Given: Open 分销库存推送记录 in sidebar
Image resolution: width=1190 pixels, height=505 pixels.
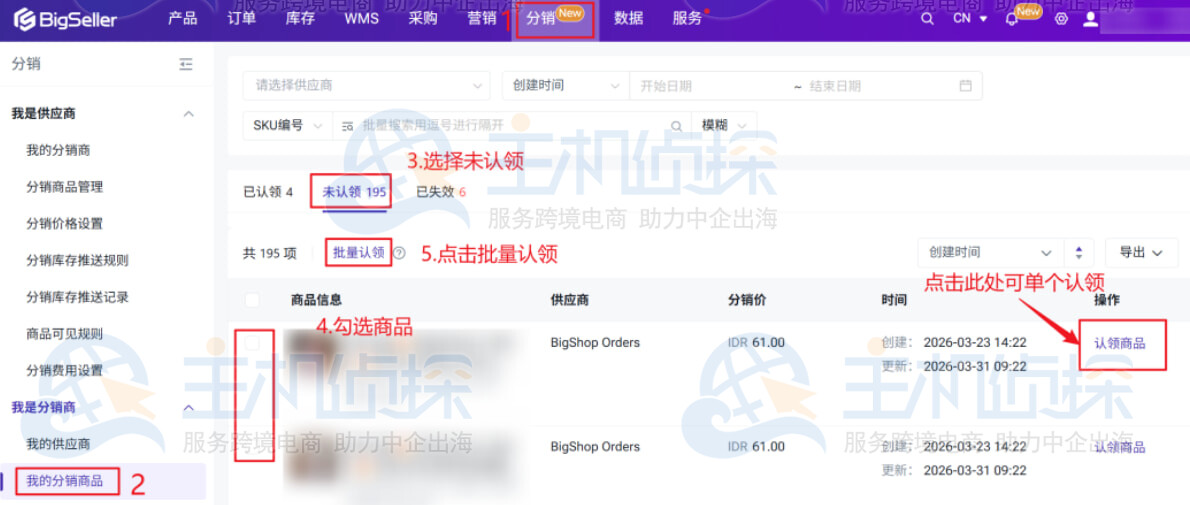Looking at the screenshot, I should 77,297.
